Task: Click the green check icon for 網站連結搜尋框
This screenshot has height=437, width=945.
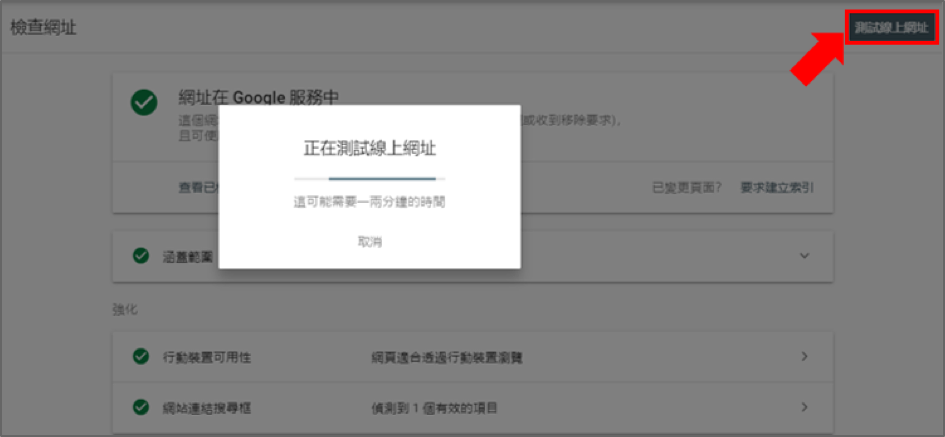Action: pos(141,407)
